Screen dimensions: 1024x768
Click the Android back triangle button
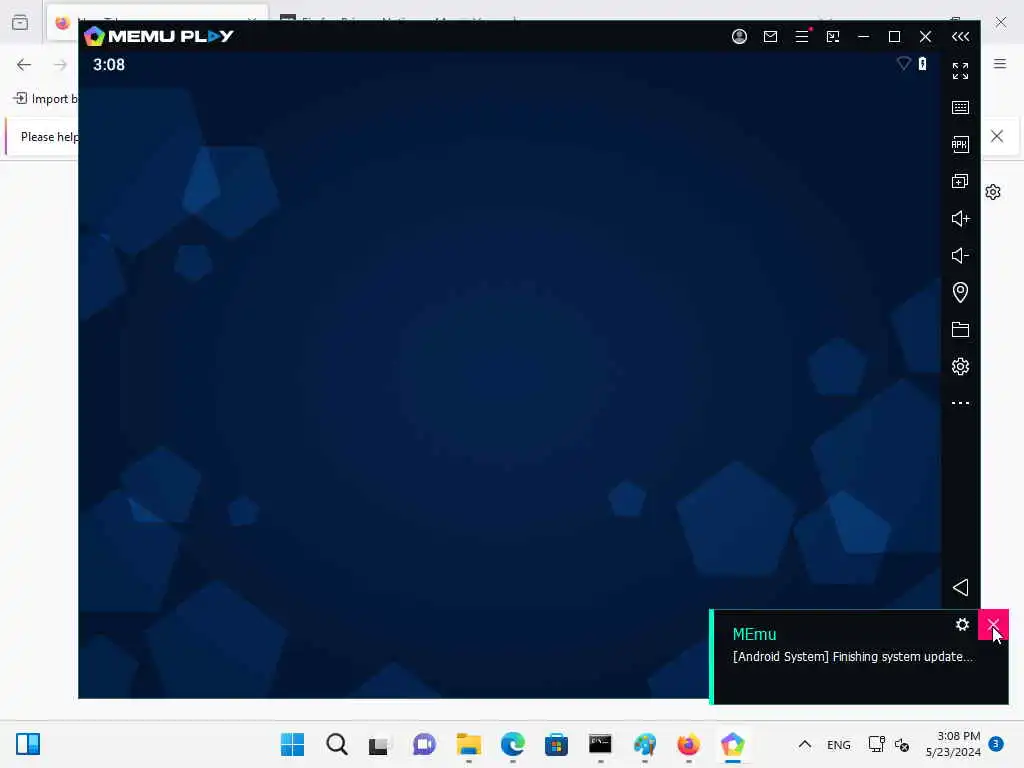[x=960, y=587]
